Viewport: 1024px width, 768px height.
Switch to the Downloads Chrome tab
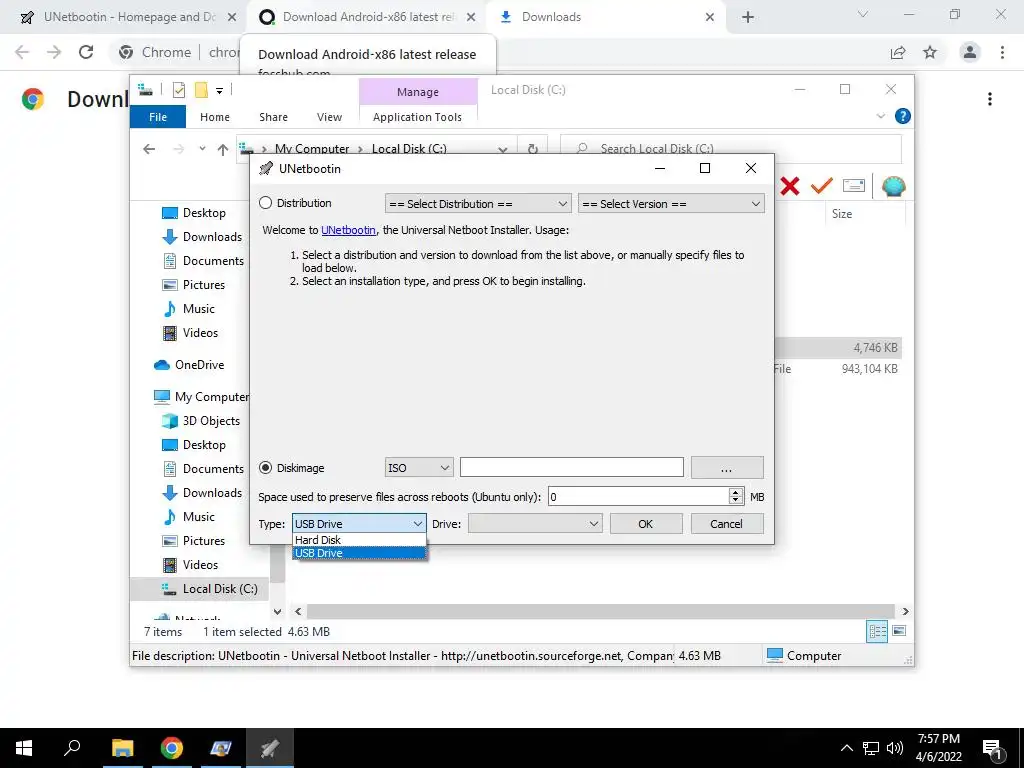tap(605, 17)
